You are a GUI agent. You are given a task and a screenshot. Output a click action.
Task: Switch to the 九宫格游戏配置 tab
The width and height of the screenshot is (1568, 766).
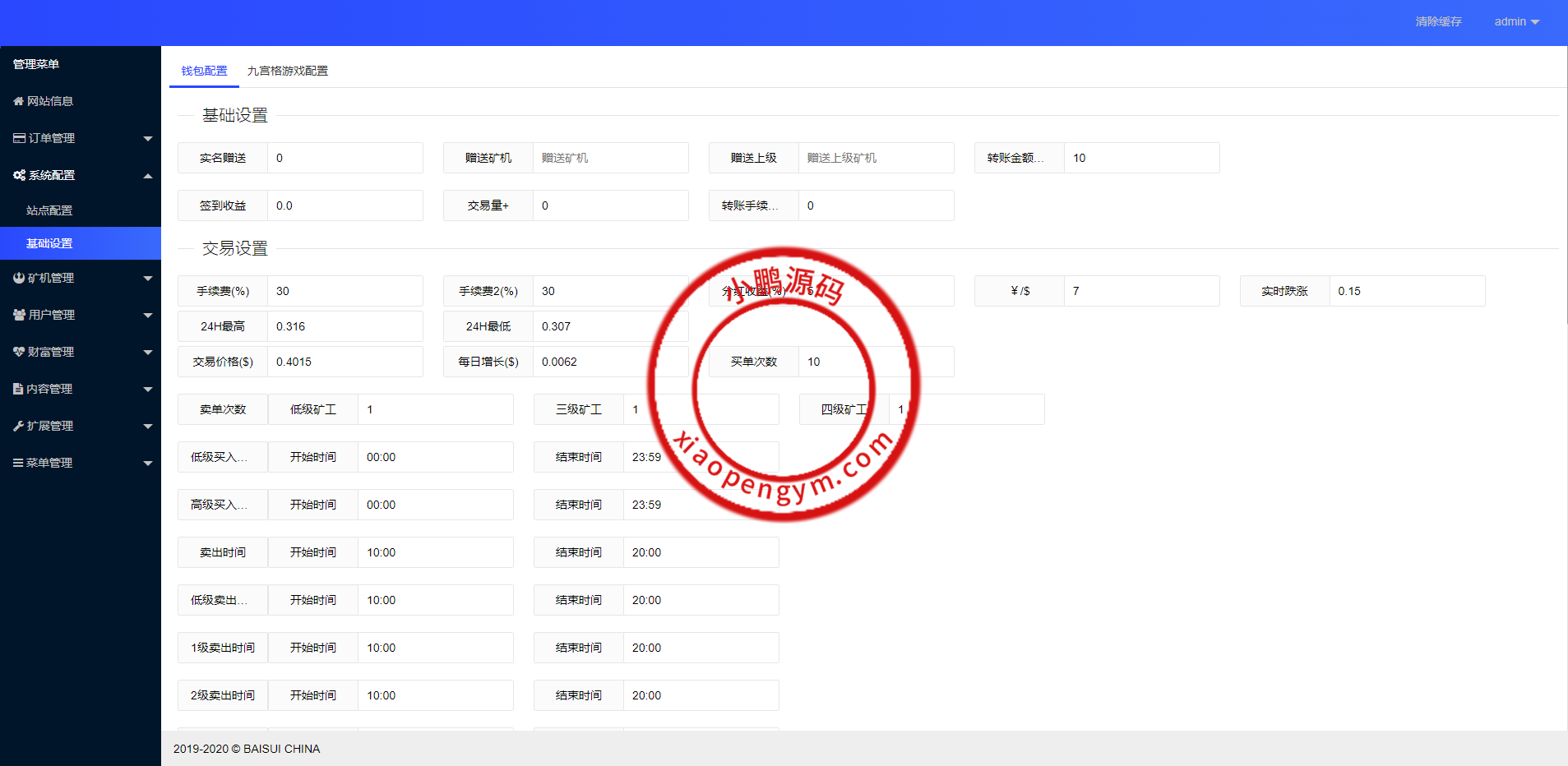[x=287, y=71]
